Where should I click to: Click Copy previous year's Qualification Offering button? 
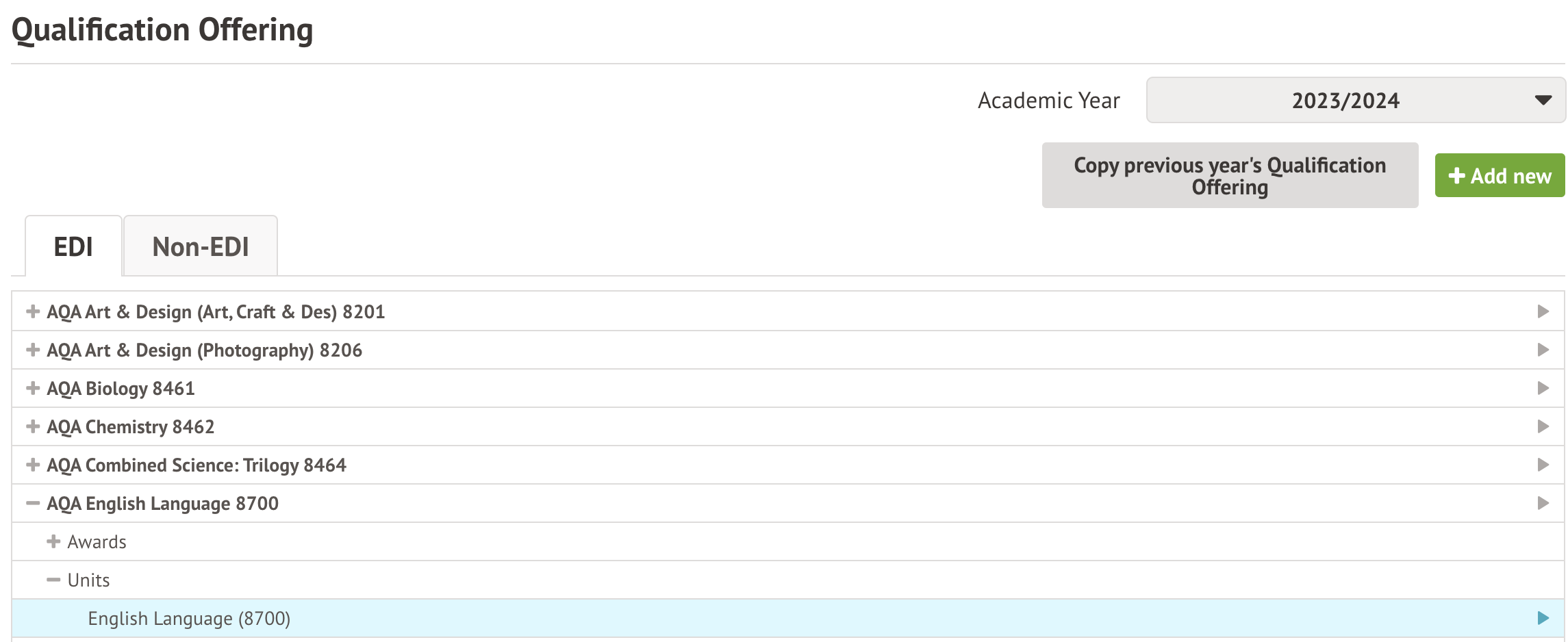(1229, 175)
